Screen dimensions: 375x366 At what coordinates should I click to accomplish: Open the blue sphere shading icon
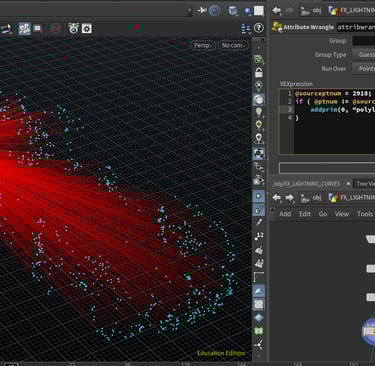[x=248, y=11]
